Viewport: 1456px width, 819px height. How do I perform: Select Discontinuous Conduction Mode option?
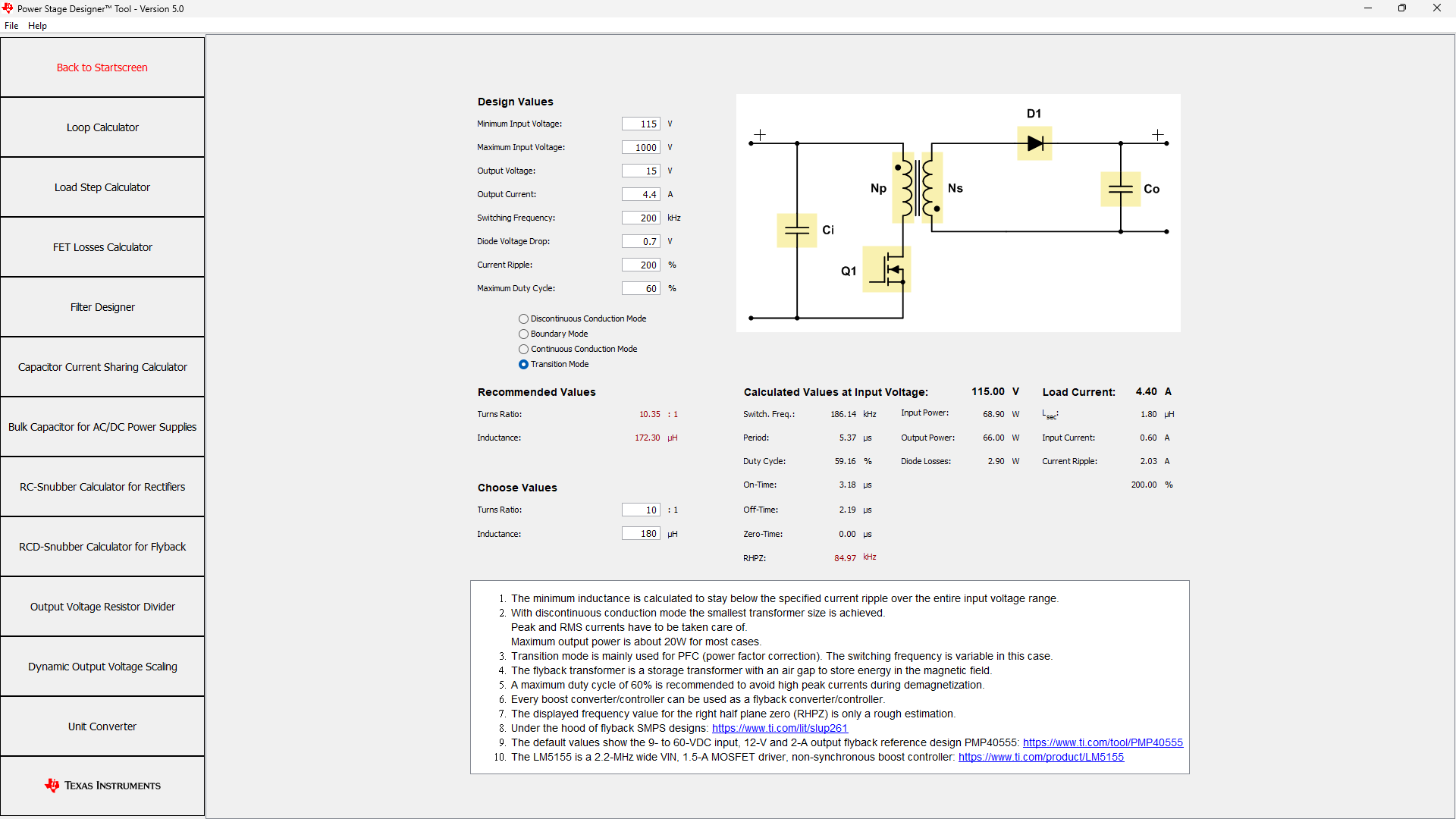(523, 319)
